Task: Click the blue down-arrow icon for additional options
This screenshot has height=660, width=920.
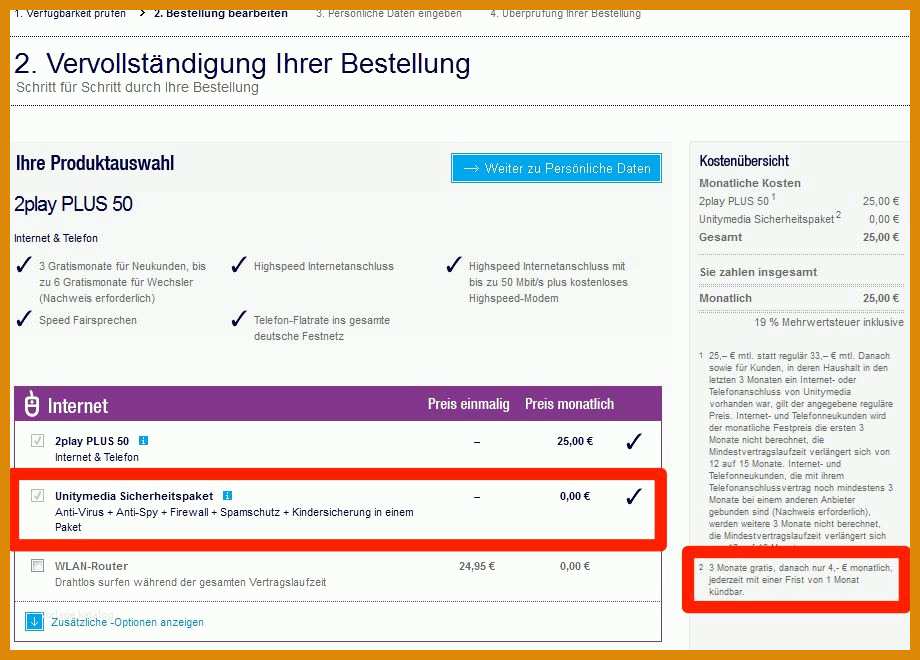Action: 35,621
